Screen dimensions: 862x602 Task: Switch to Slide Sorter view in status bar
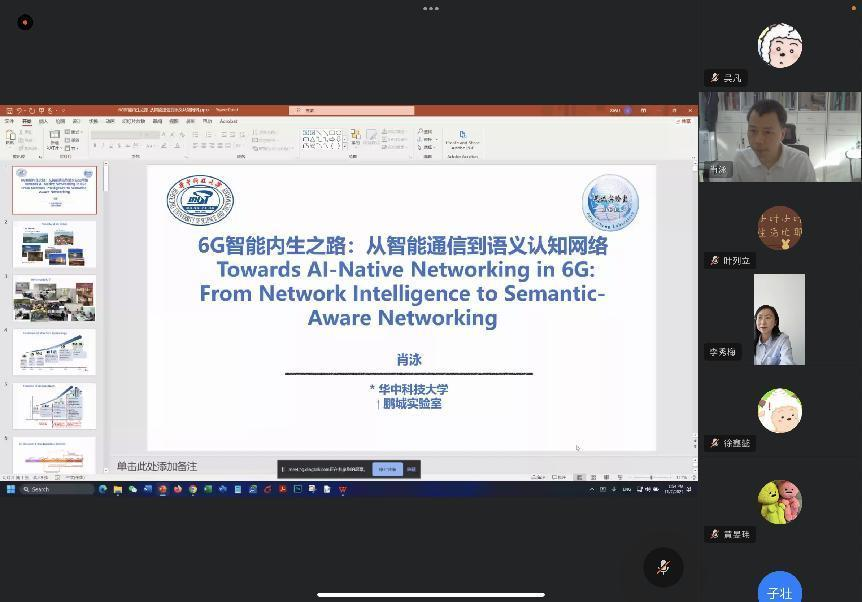pyautogui.click(x=592, y=477)
